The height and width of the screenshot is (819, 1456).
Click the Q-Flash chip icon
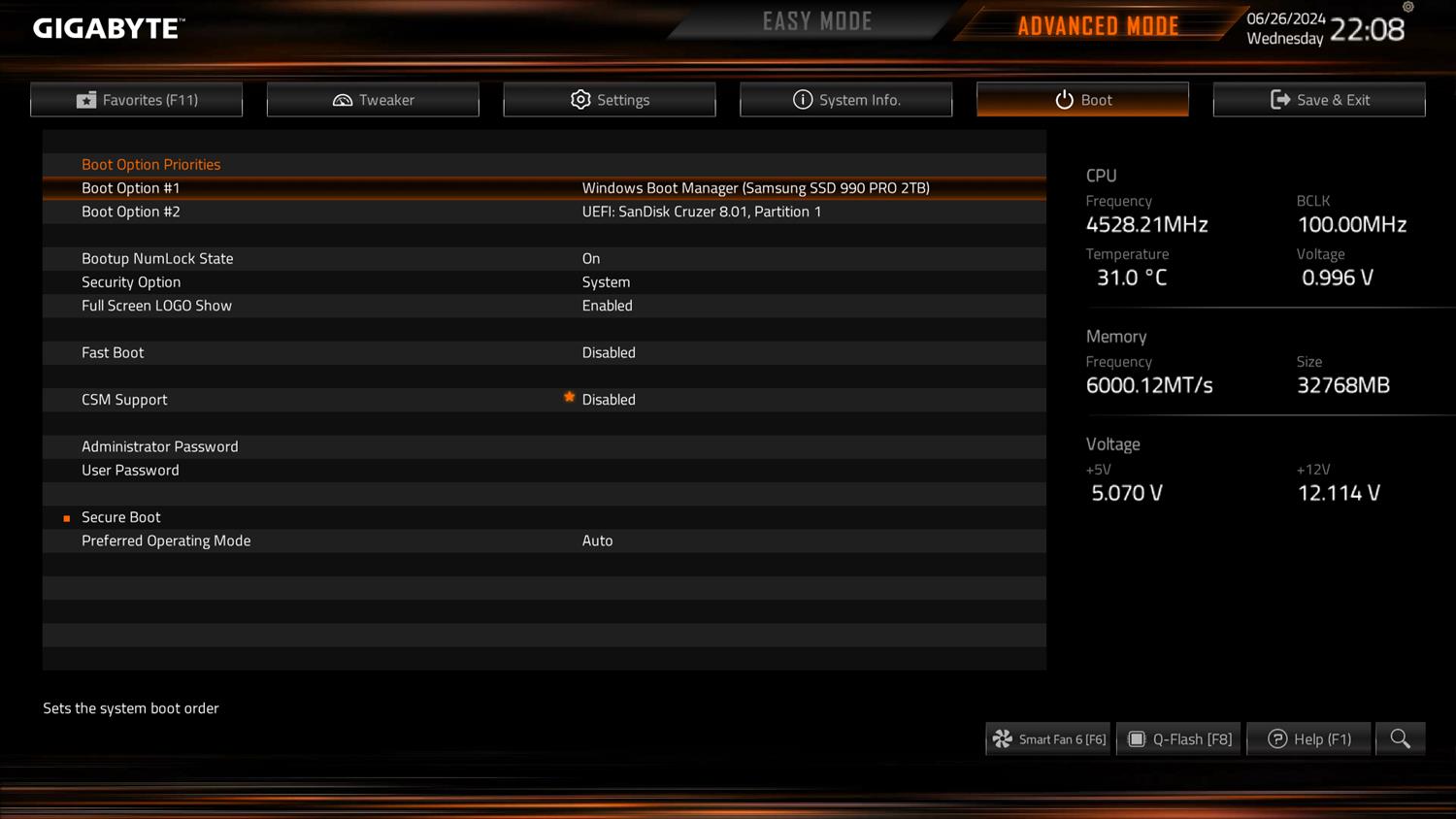pos(1137,739)
